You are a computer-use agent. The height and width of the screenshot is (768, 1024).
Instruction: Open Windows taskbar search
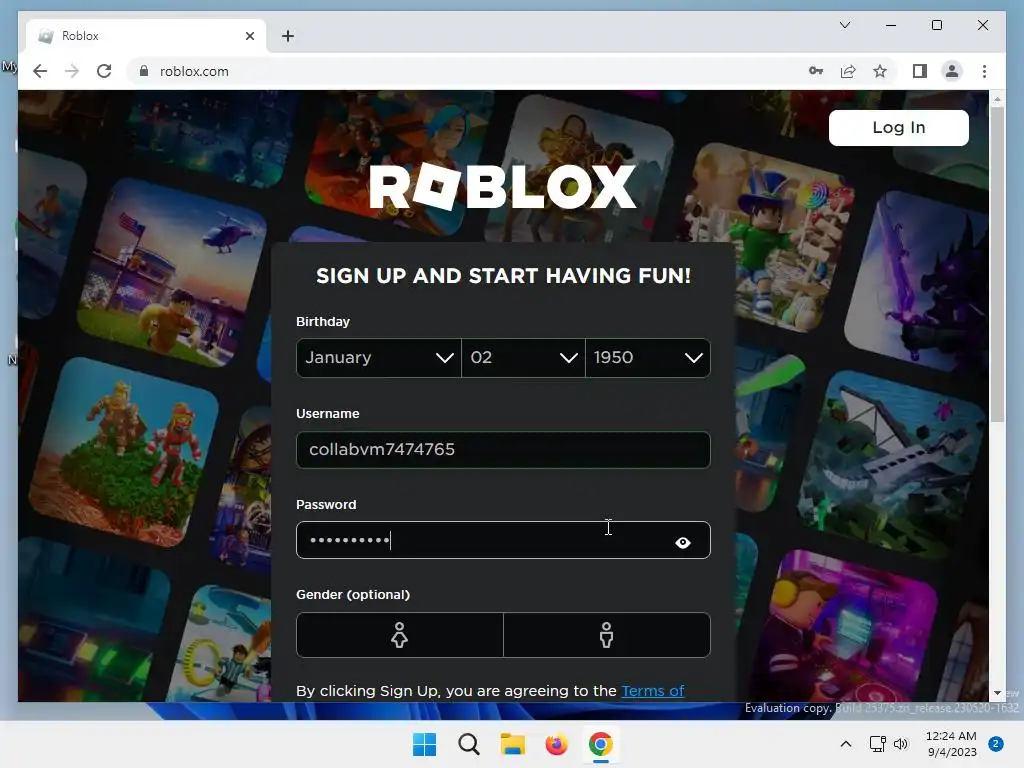tap(468, 744)
